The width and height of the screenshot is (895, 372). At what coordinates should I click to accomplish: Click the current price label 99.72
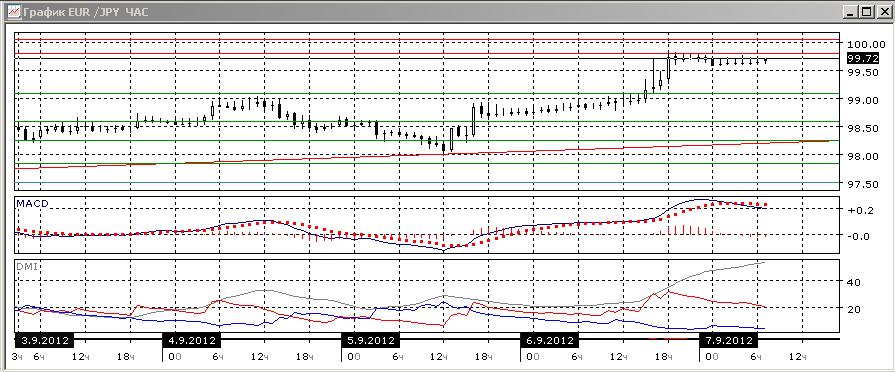863,58
